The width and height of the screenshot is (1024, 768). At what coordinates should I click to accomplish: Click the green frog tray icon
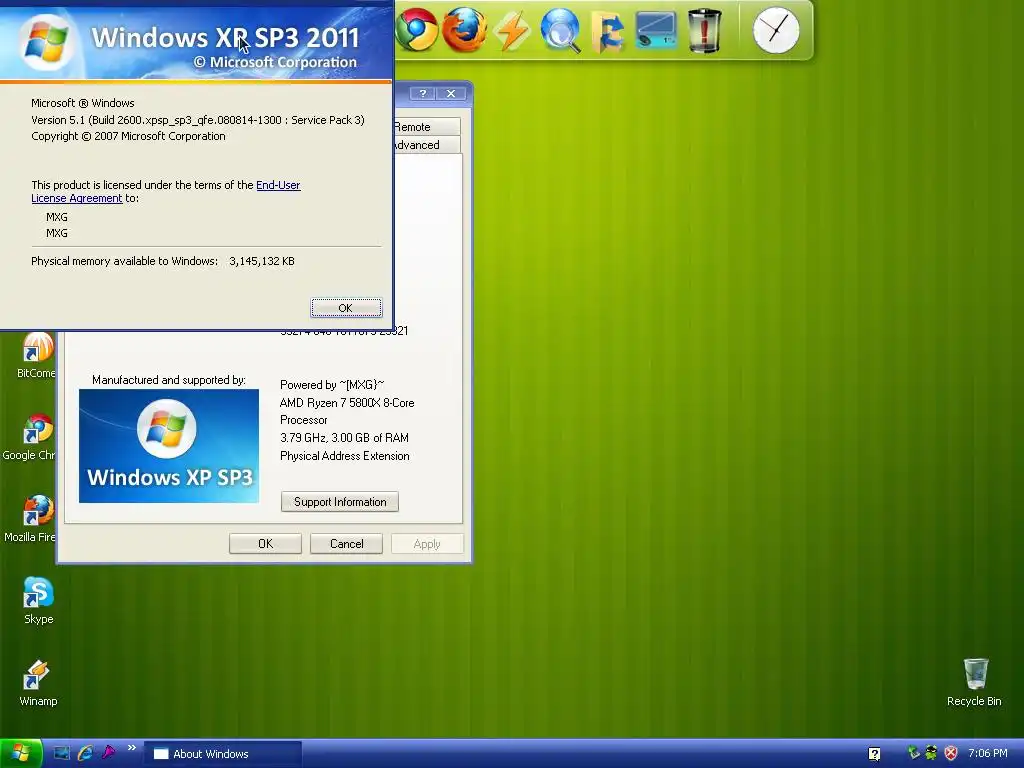(931, 753)
